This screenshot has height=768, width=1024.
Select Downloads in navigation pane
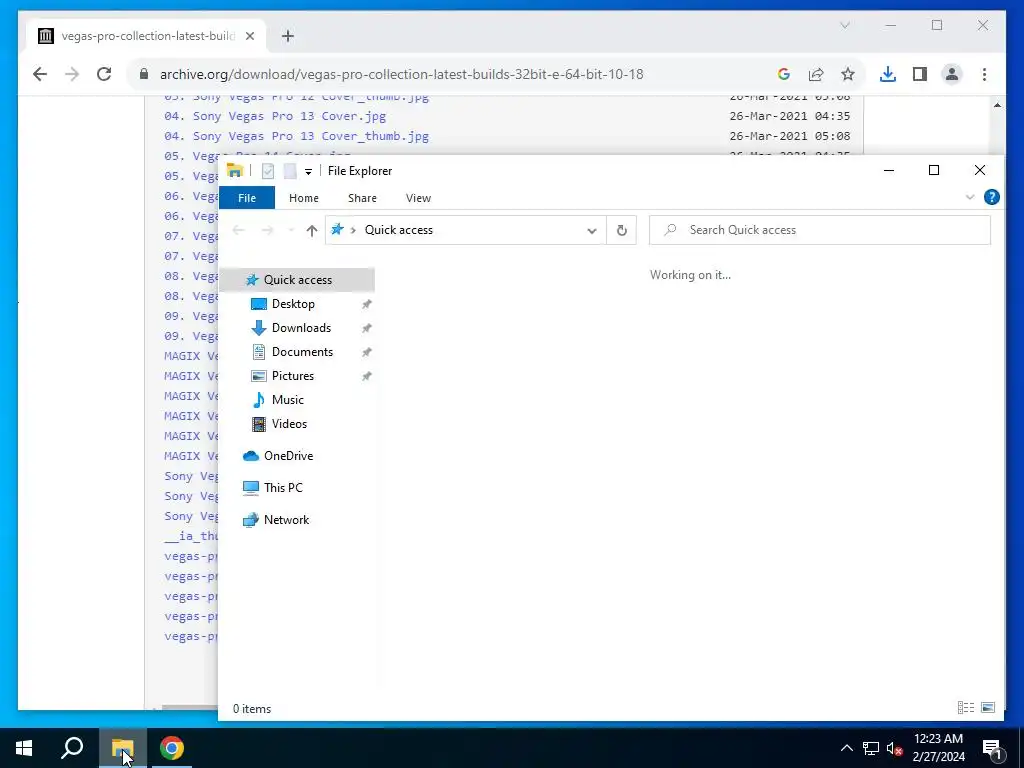pos(300,328)
